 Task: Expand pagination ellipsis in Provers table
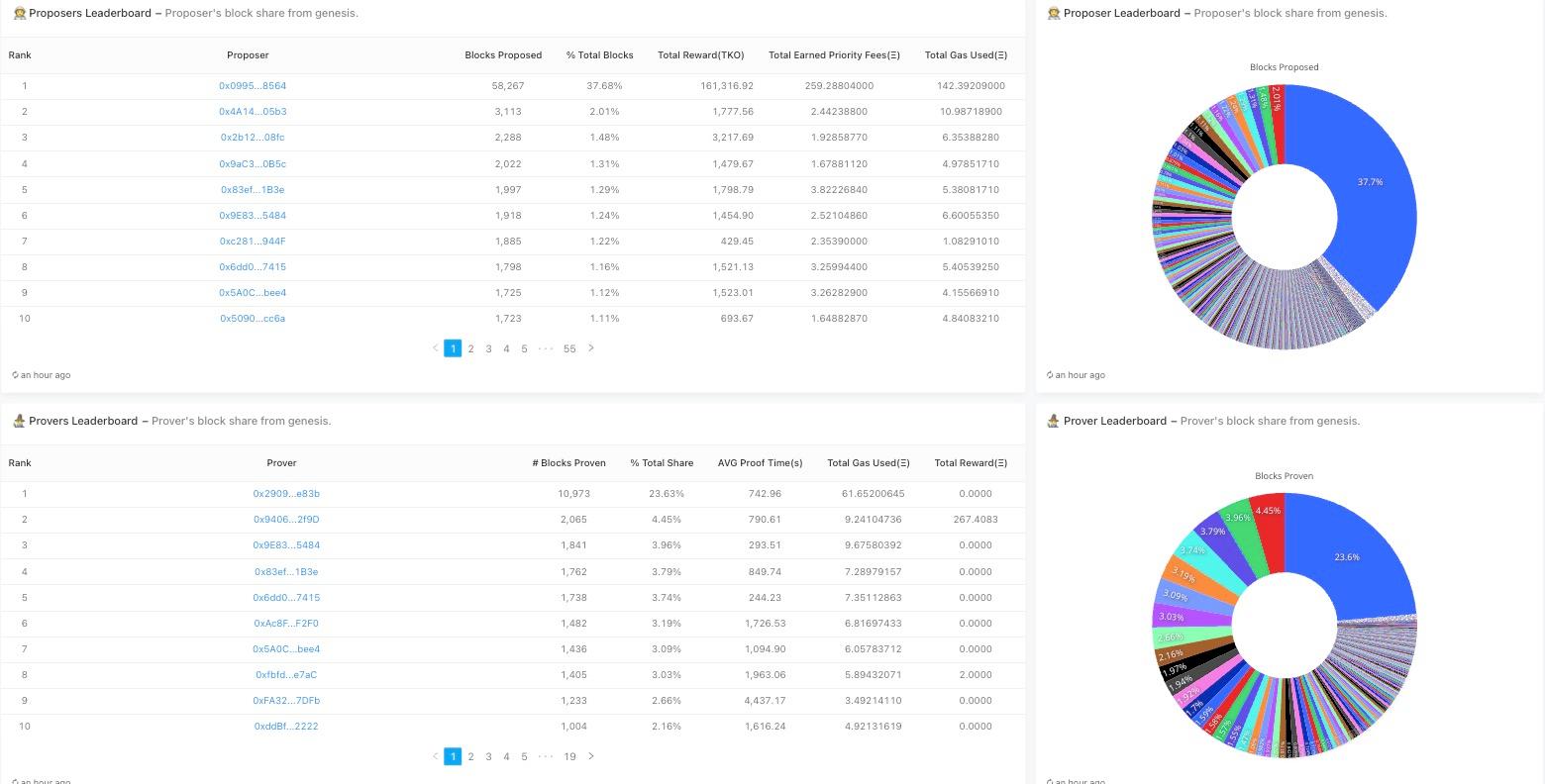(546, 756)
